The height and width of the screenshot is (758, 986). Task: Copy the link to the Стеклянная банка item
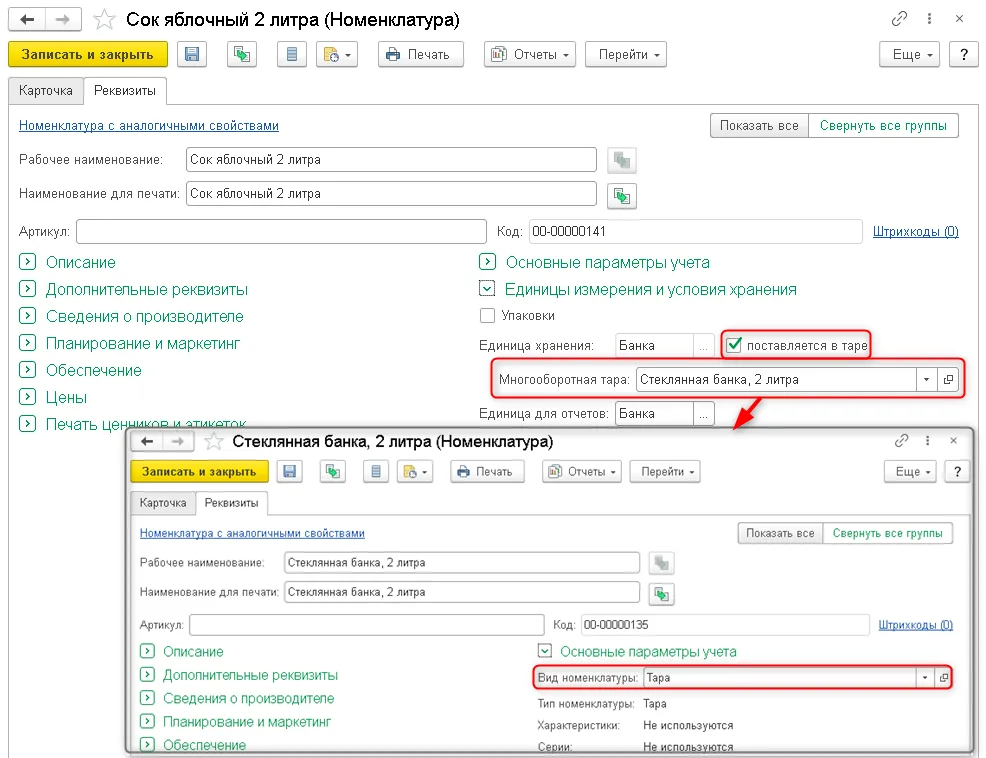[902, 440]
